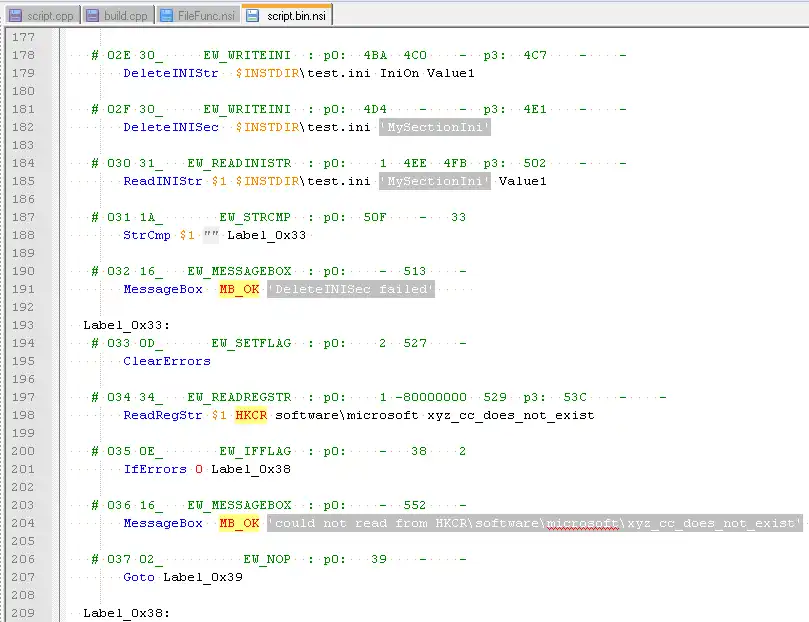Click the save icon on script.cpp tab
This screenshot has height=622, width=809.
tap(16, 15)
